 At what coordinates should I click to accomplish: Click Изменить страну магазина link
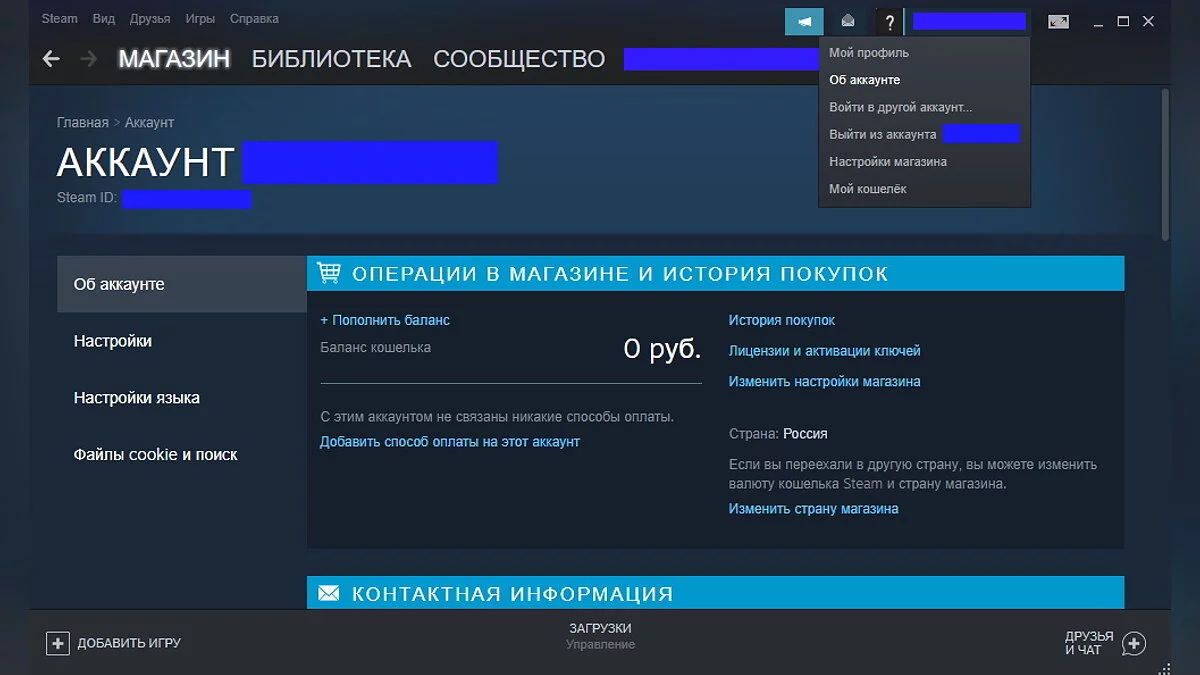point(813,509)
